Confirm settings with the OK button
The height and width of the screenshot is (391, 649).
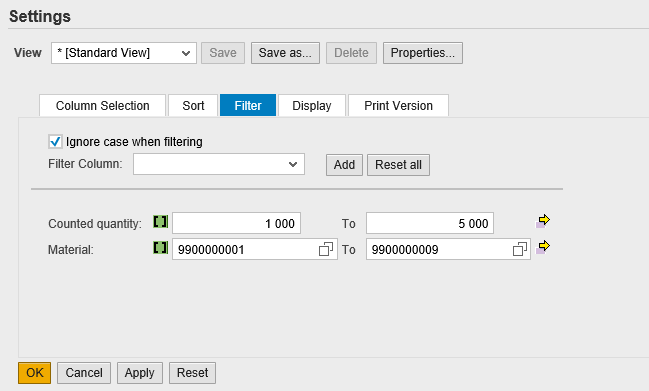click(34, 373)
